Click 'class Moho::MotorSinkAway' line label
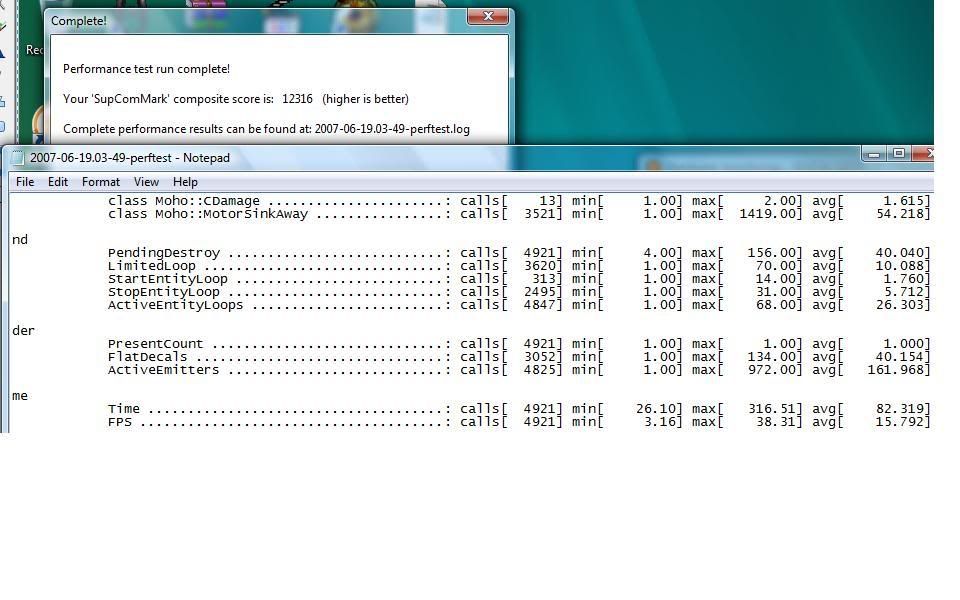 coord(208,214)
